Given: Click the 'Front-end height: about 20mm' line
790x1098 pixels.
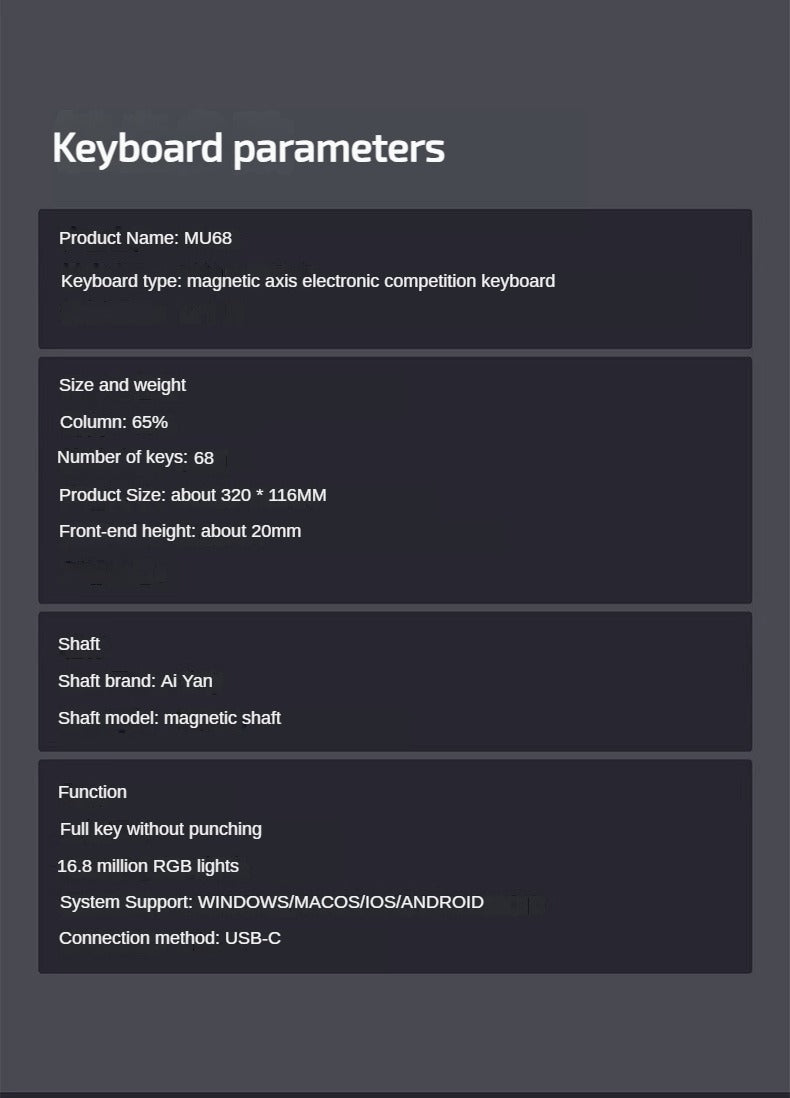Looking at the screenshot, I should click(179, 531).
